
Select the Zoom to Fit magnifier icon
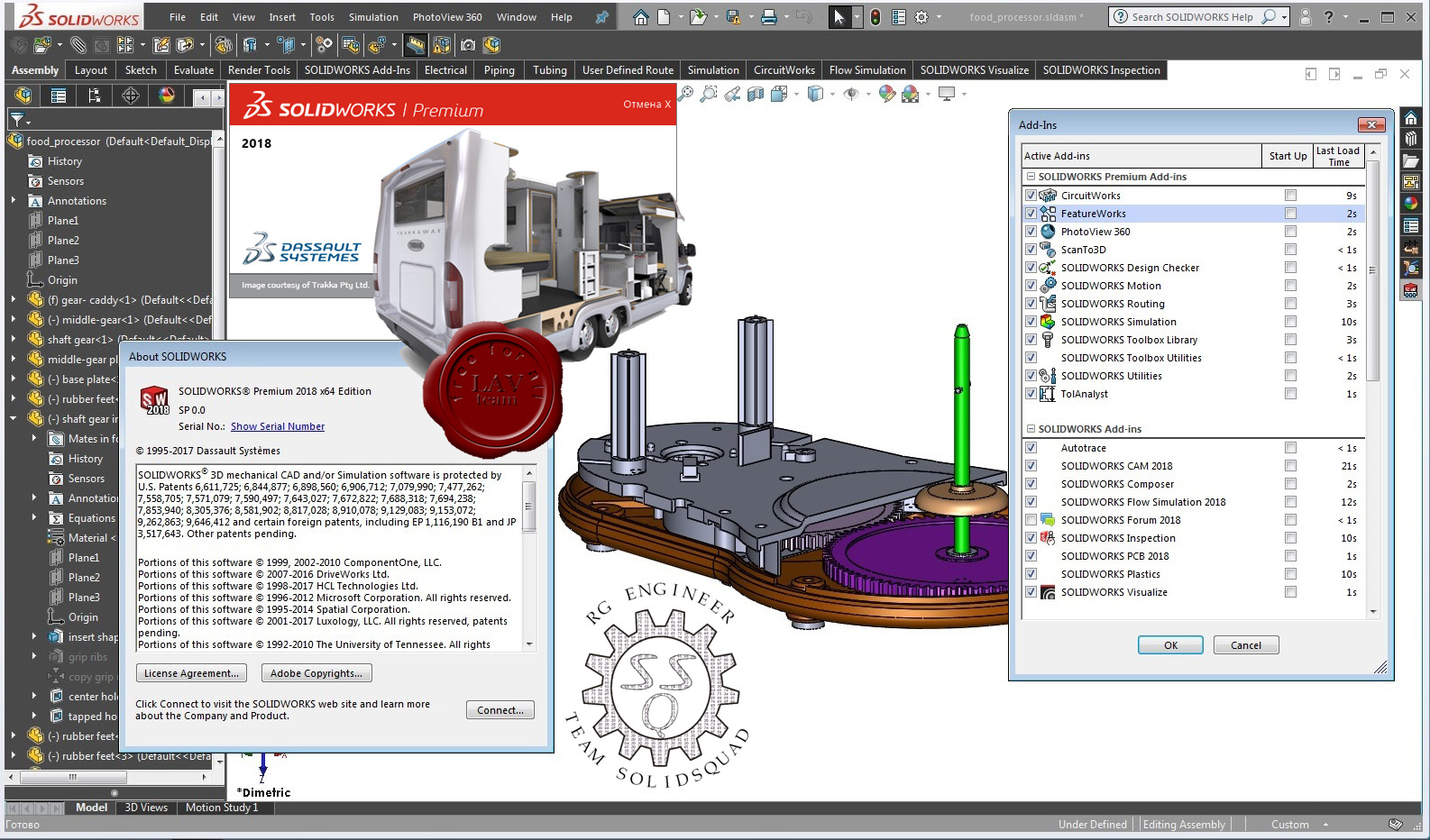[686, 94]
